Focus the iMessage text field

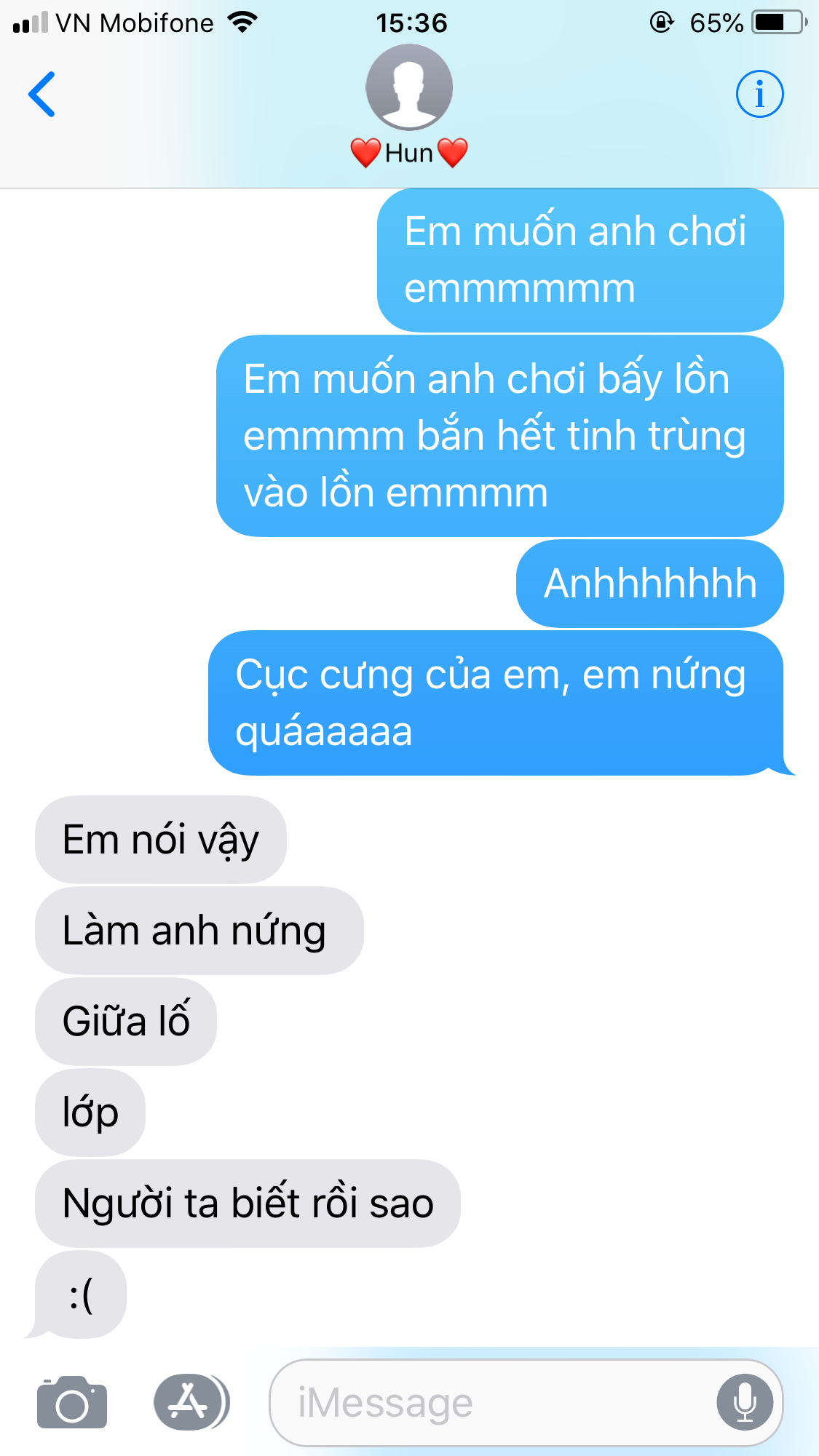pos(526,1402)
